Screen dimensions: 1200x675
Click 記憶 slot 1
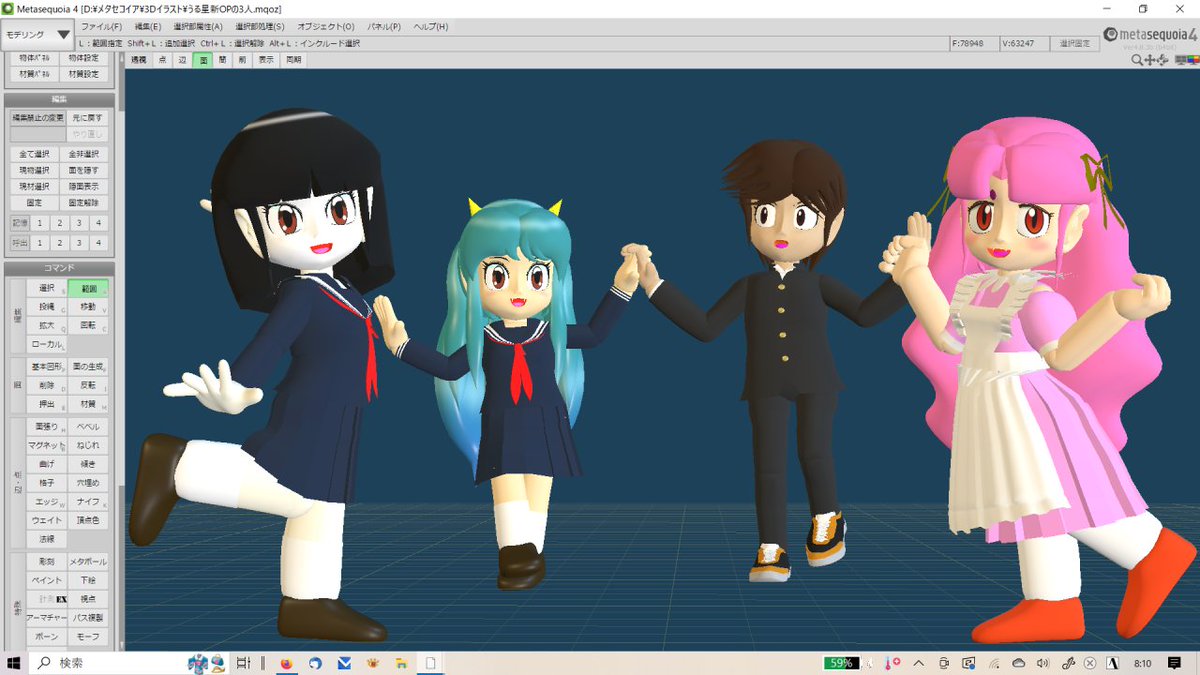tap(39, 224)
